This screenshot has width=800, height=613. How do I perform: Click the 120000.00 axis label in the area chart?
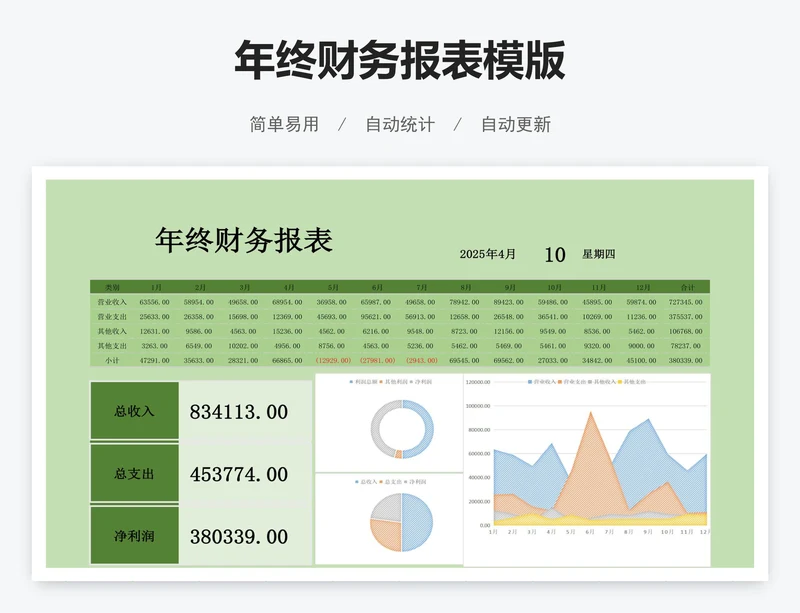point(478,382)
